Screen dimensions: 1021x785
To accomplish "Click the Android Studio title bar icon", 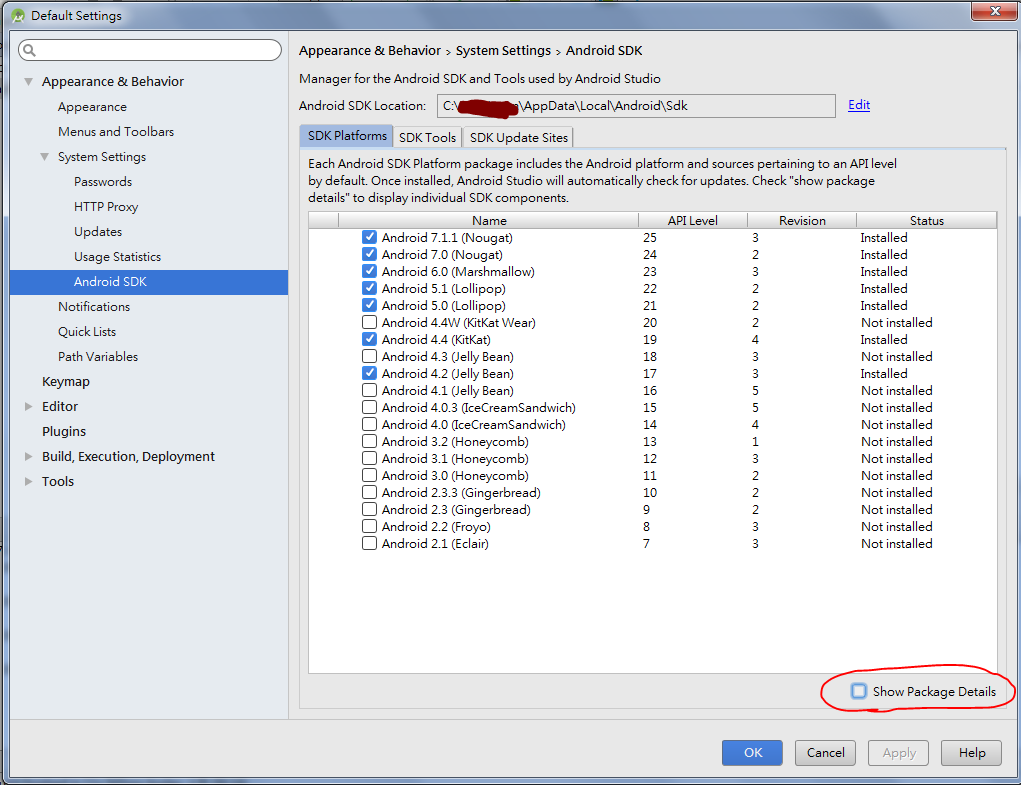I will pos(18,16).
